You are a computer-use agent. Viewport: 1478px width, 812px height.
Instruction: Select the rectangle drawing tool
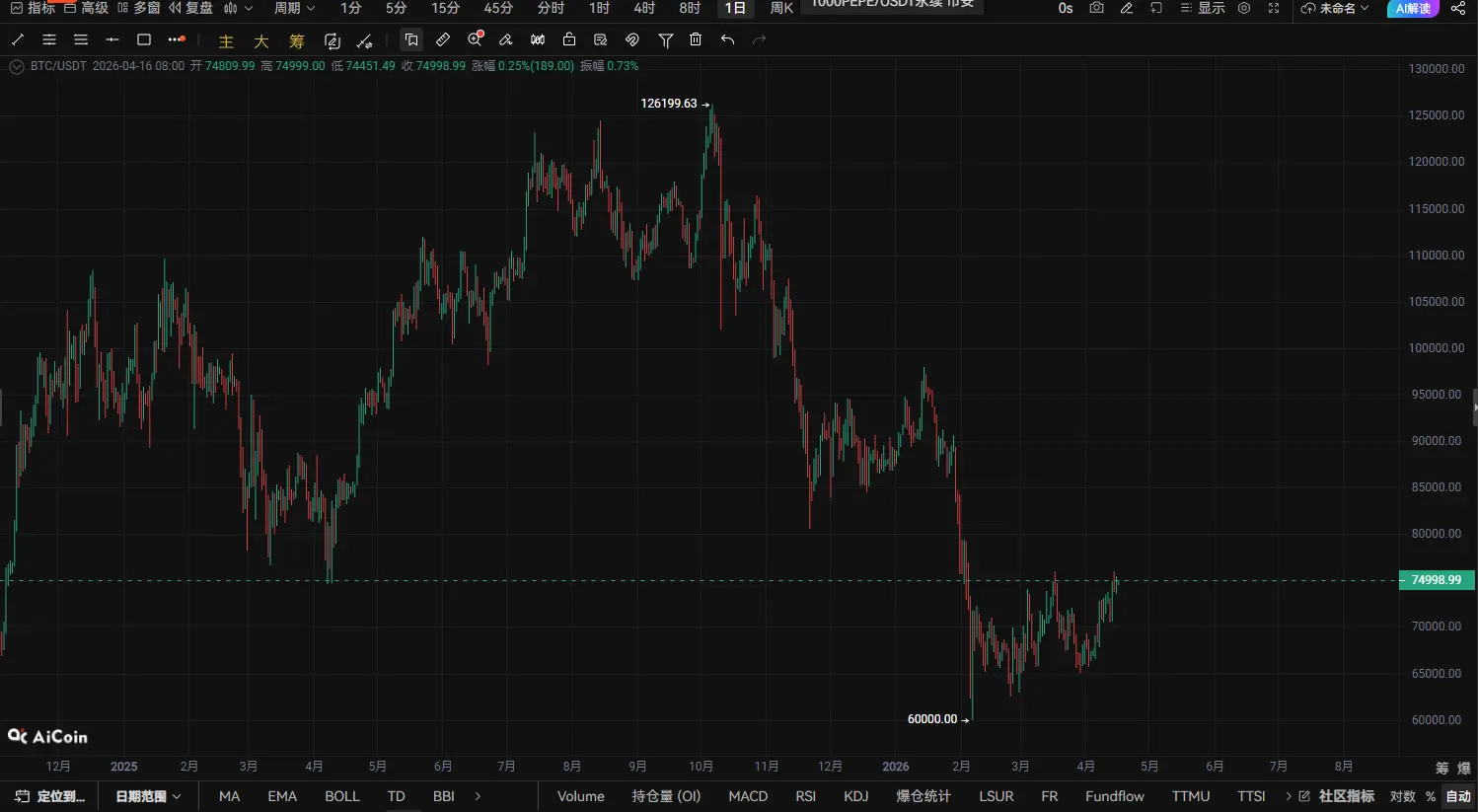point(144,40)
